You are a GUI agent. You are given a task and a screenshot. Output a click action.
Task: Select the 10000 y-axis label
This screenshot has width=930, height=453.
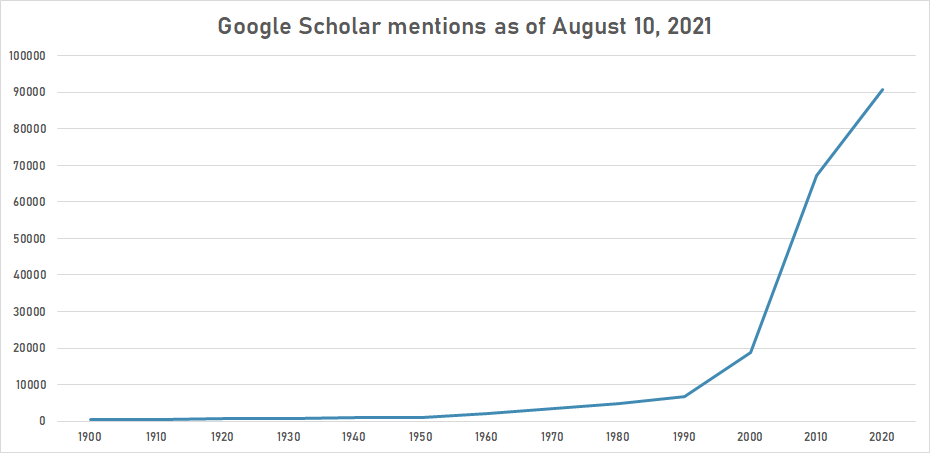[29, 385]
